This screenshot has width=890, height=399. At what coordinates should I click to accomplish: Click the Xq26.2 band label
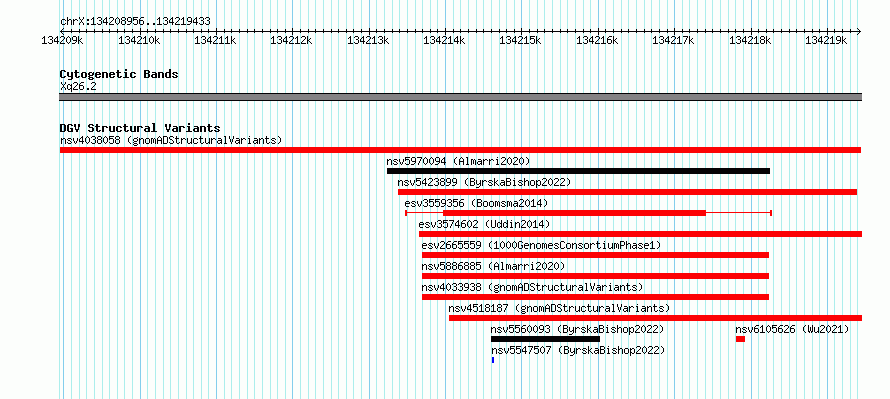(x=78, y=87)
